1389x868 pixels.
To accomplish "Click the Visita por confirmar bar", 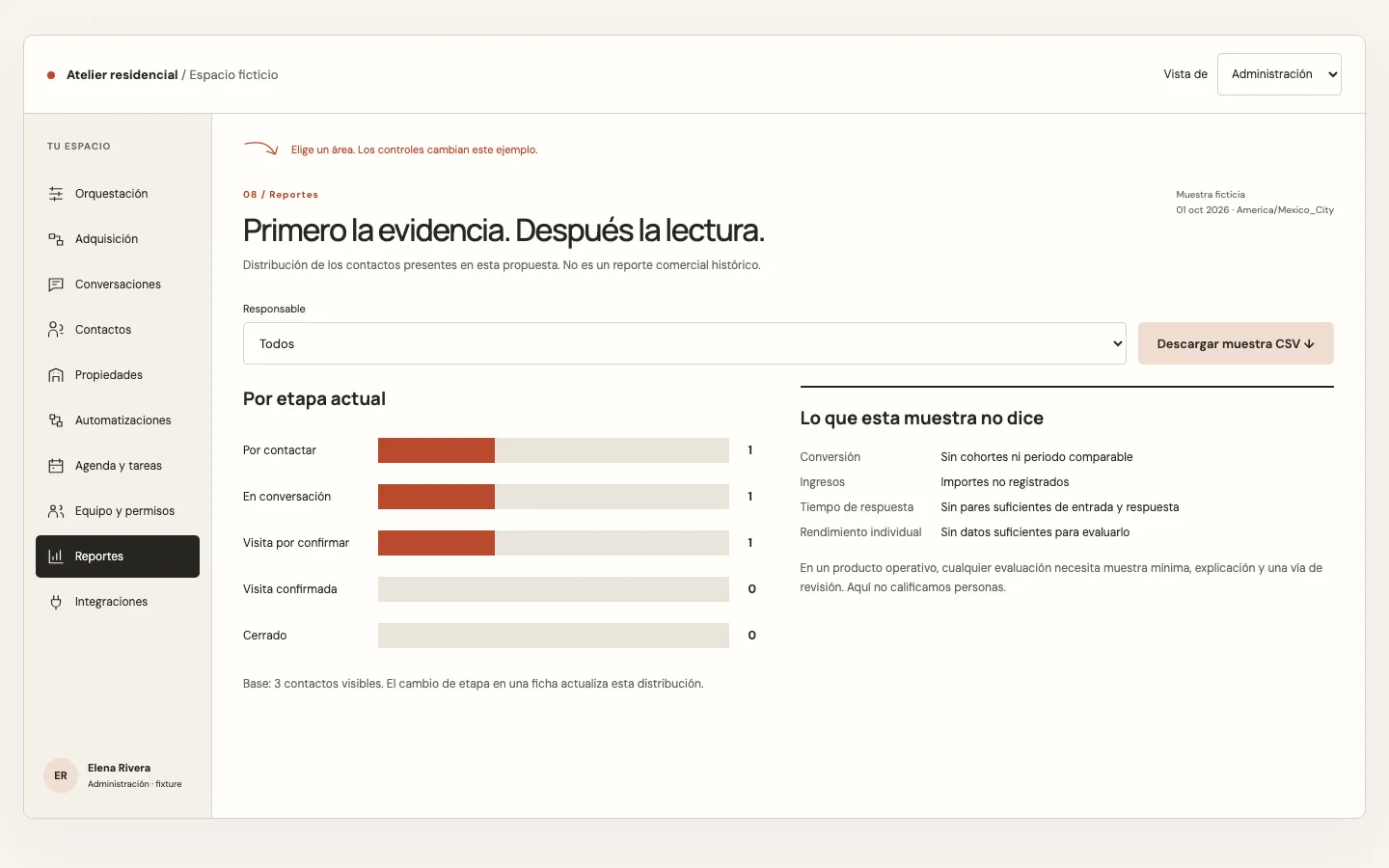I will click(x=554, y=543).
